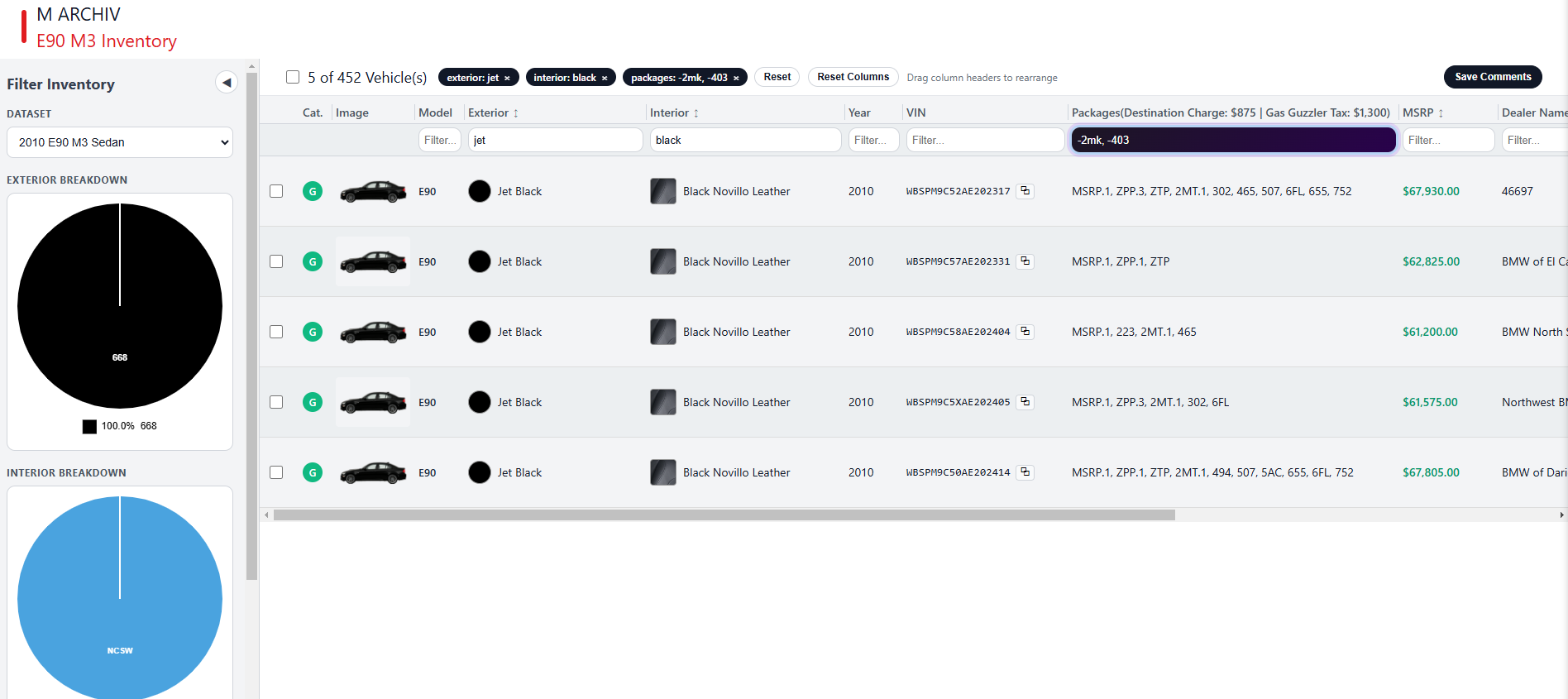The width and height of the screenshot is (1568, 699).
Task: Click the Model column header
Action: pyautogui.click(x=435, y=113)
